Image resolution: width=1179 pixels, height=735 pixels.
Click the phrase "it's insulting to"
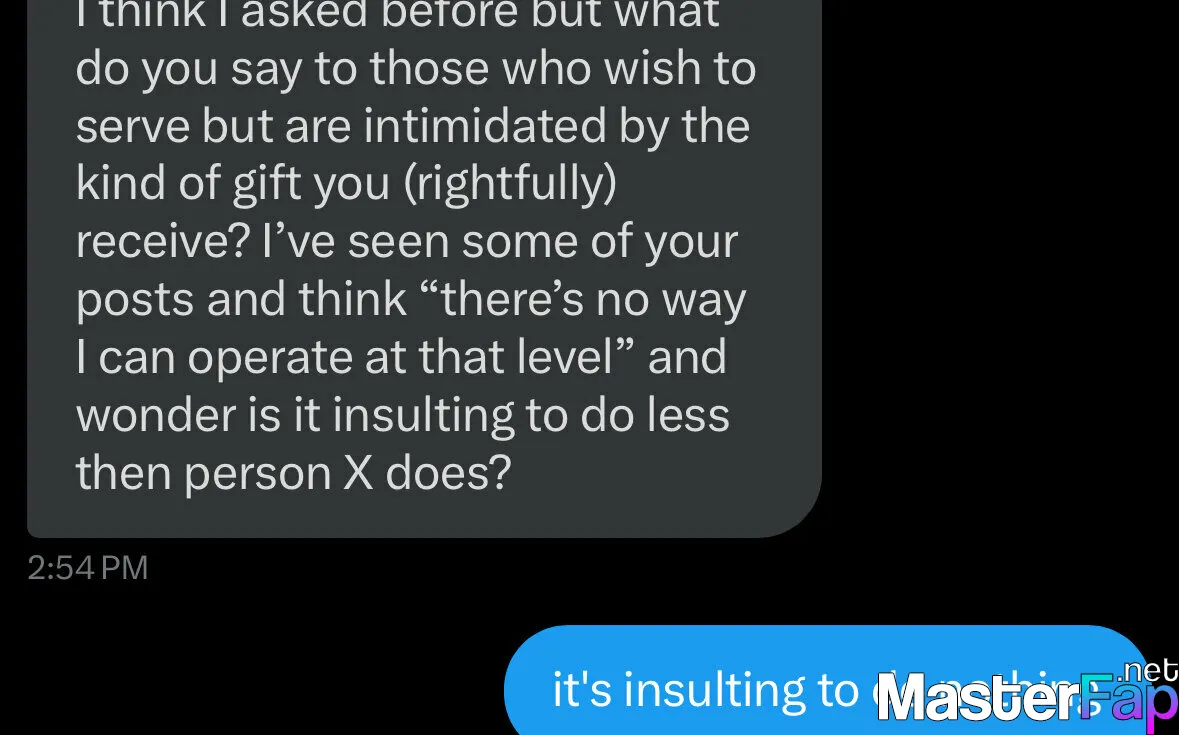[x=706, y=690]
